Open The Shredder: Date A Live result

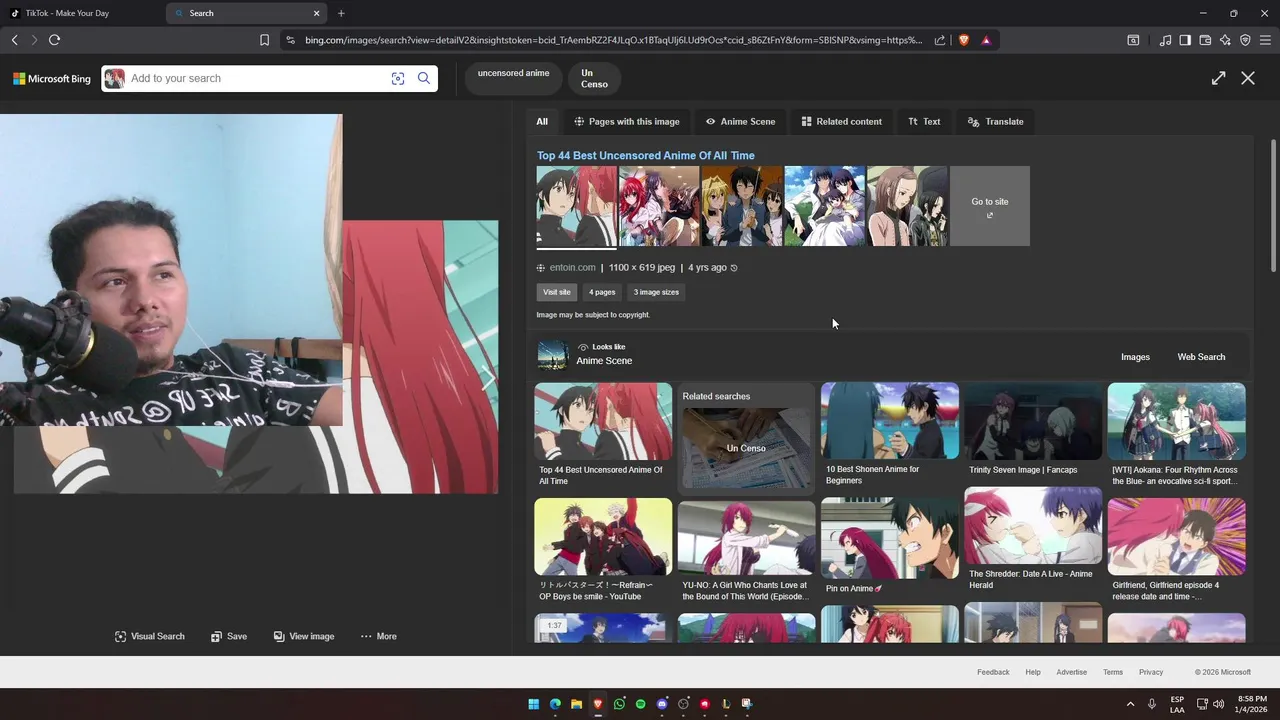click(x=1033, y=527)
